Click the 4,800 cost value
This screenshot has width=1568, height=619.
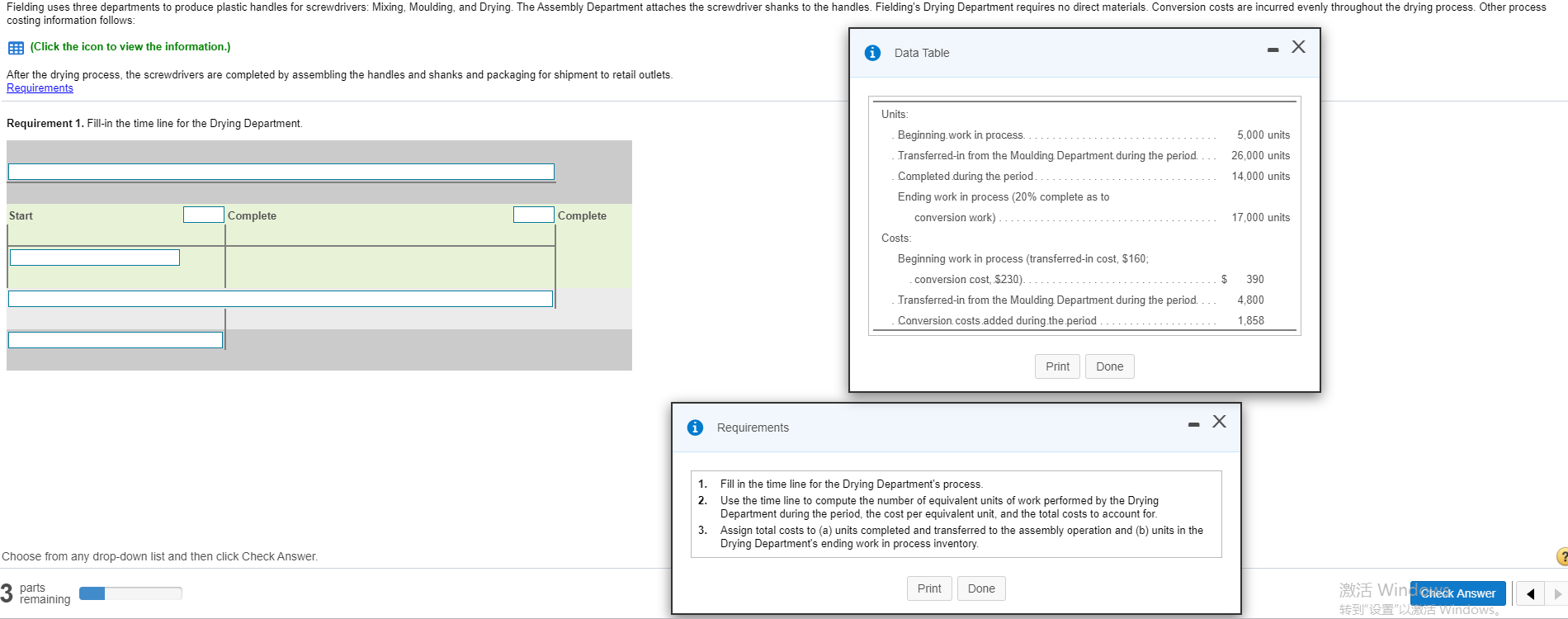tap(1250, 300)
